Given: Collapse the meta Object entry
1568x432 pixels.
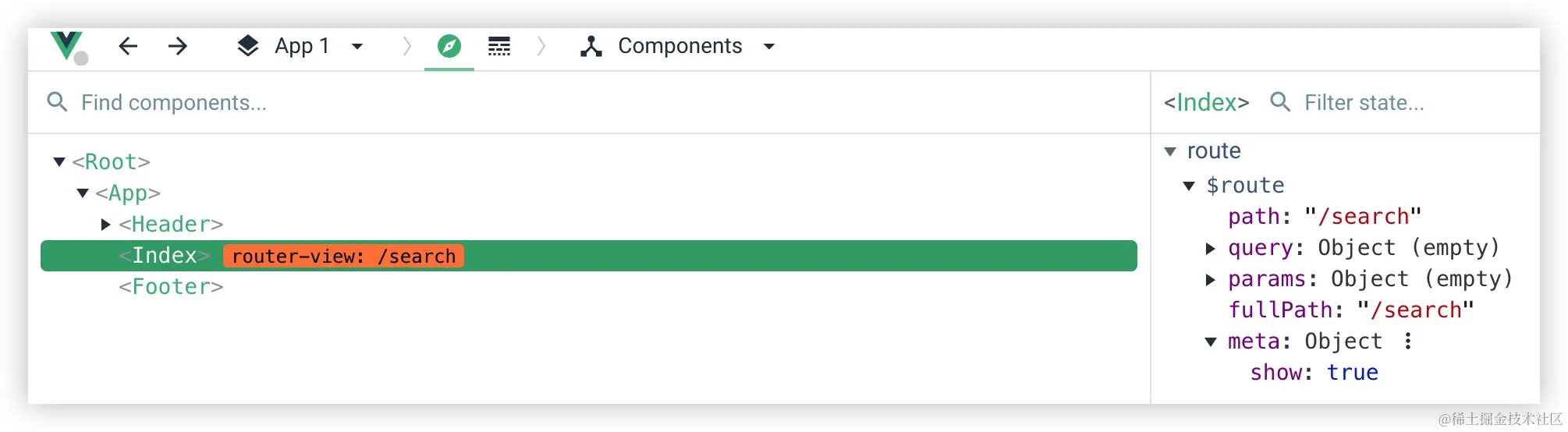Looking at the screenshot, I should (1211, 342).
